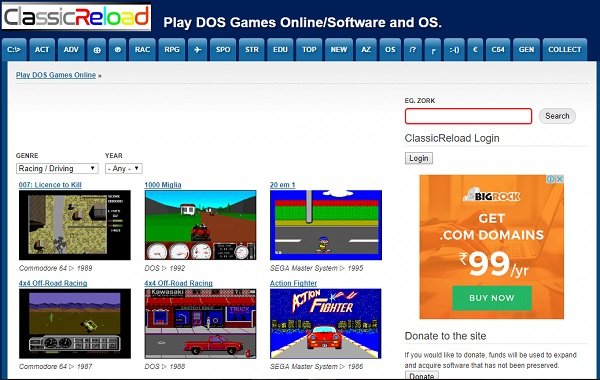Open the C64 tab

(x=498, y=50)
